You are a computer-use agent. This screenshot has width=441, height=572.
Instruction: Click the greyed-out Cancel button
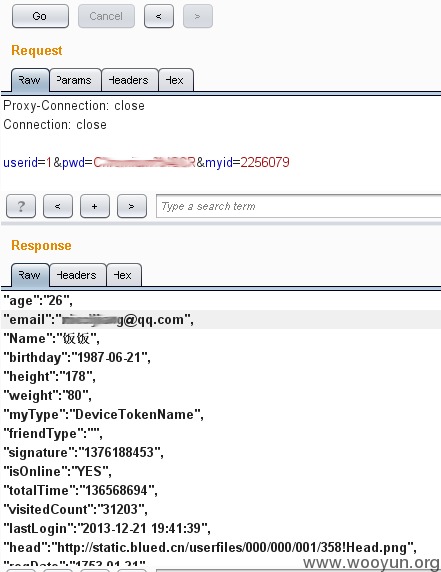[106, 16]
